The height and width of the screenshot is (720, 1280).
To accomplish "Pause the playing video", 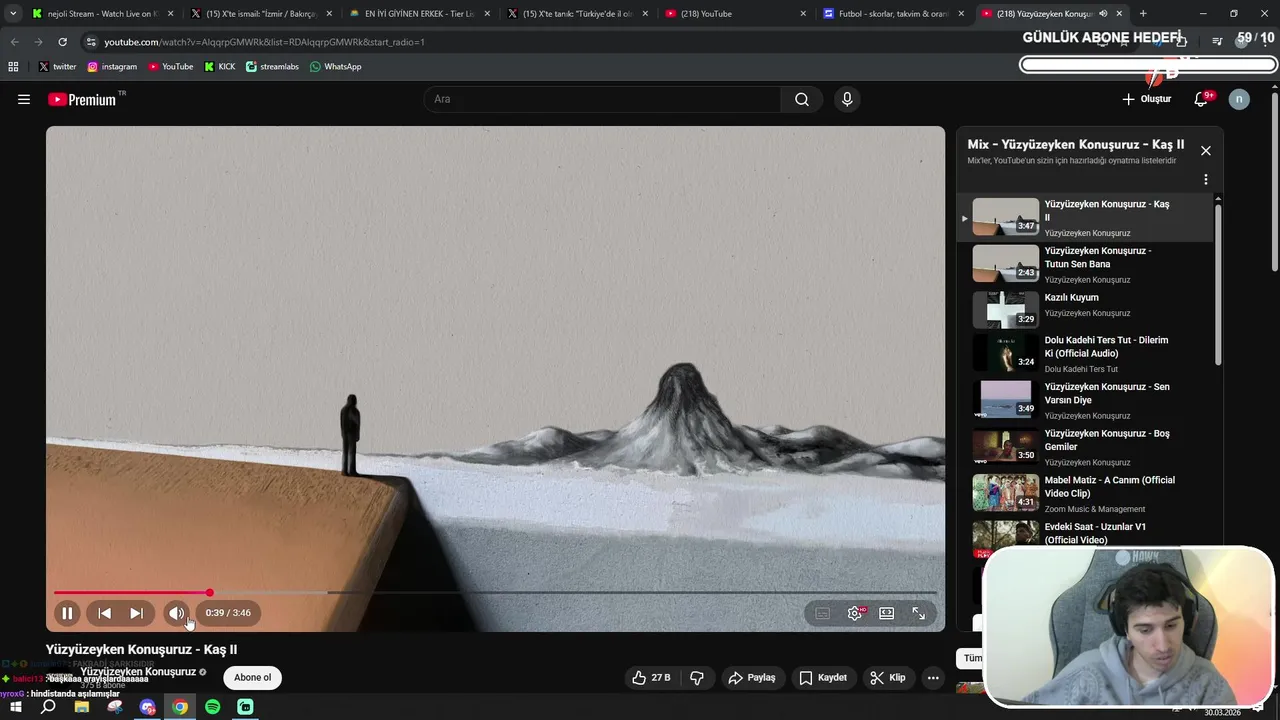I will [x=67, y=613].
